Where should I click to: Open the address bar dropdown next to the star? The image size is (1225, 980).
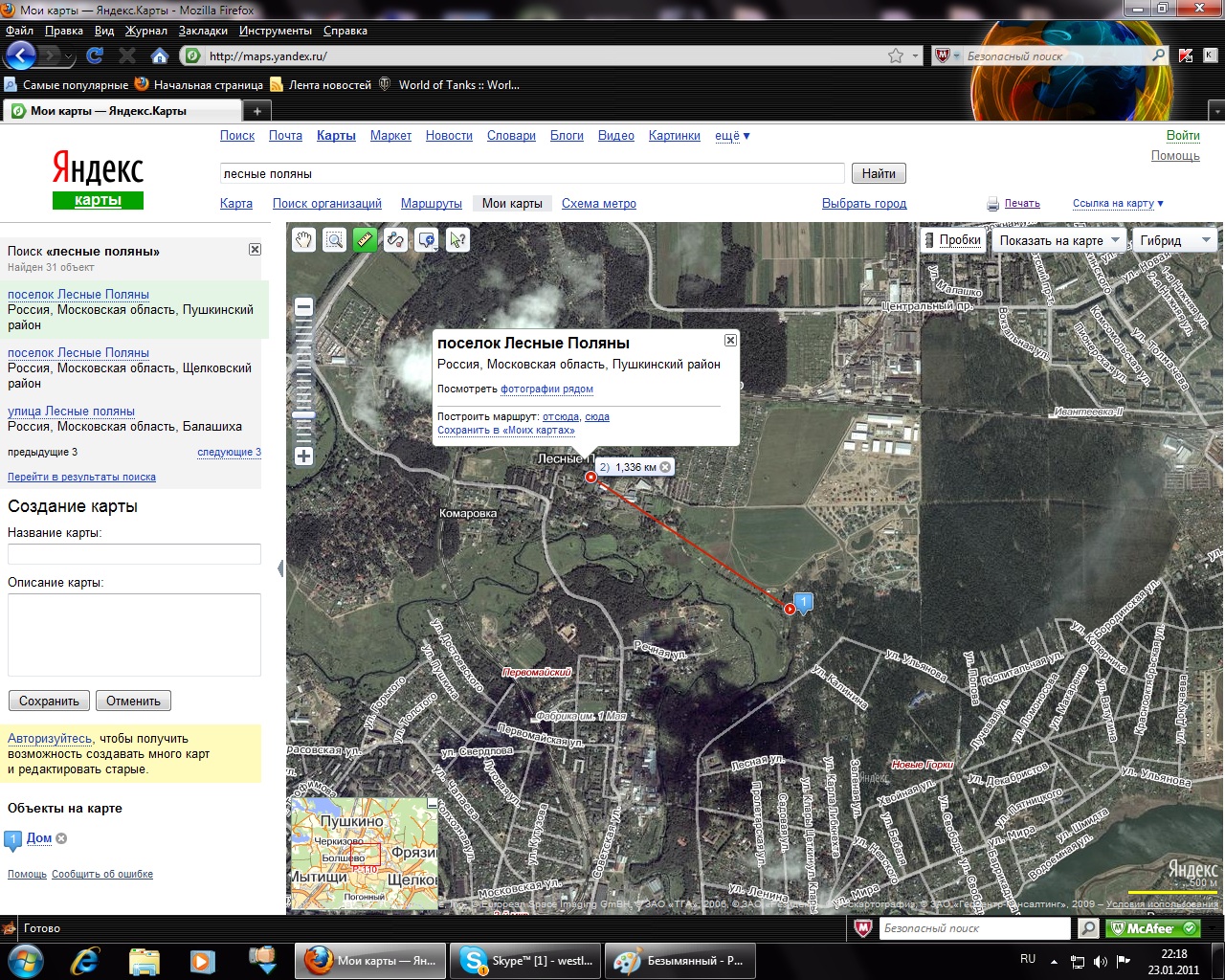916,56
